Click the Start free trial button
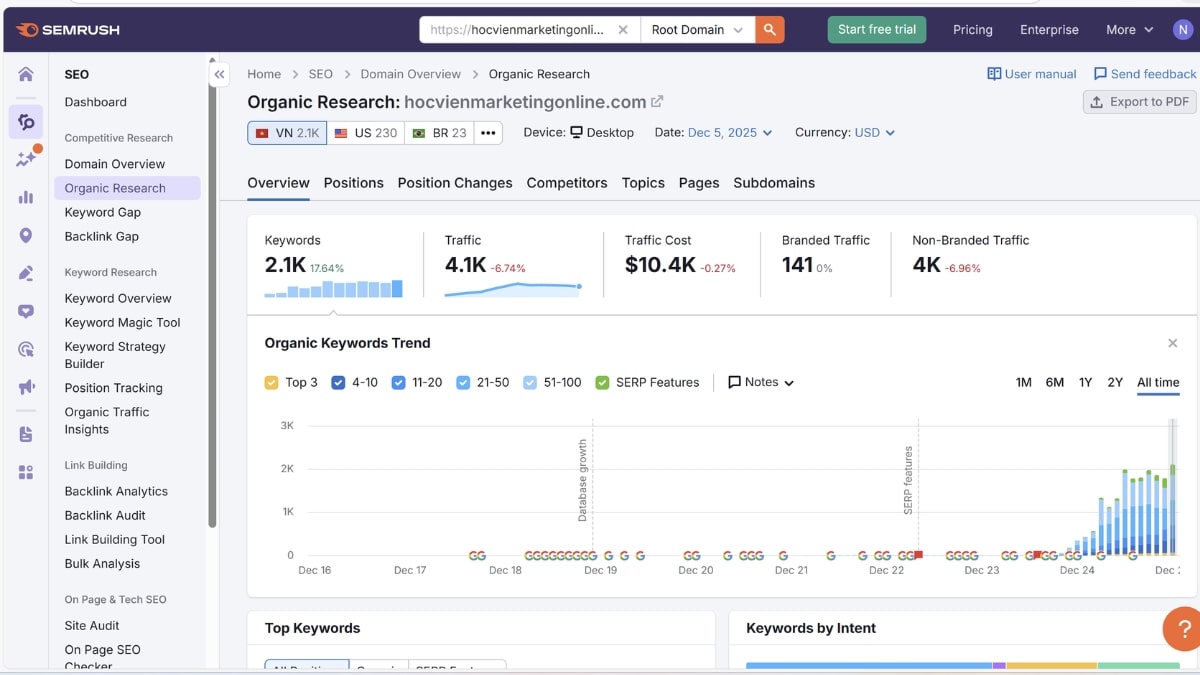Screen dimensions: 1200x675 tap(877, 30)
